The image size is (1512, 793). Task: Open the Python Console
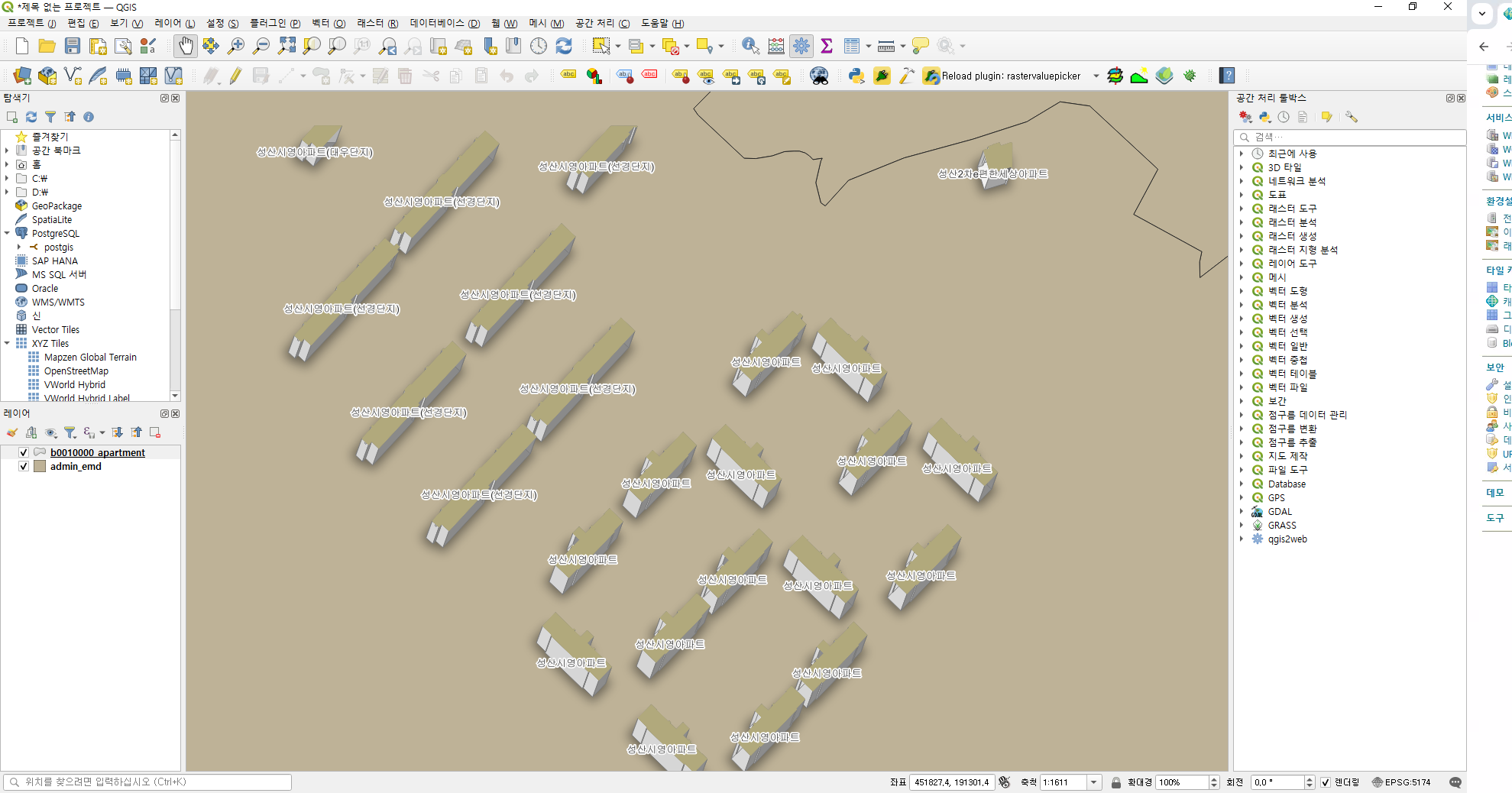(856, 76)
